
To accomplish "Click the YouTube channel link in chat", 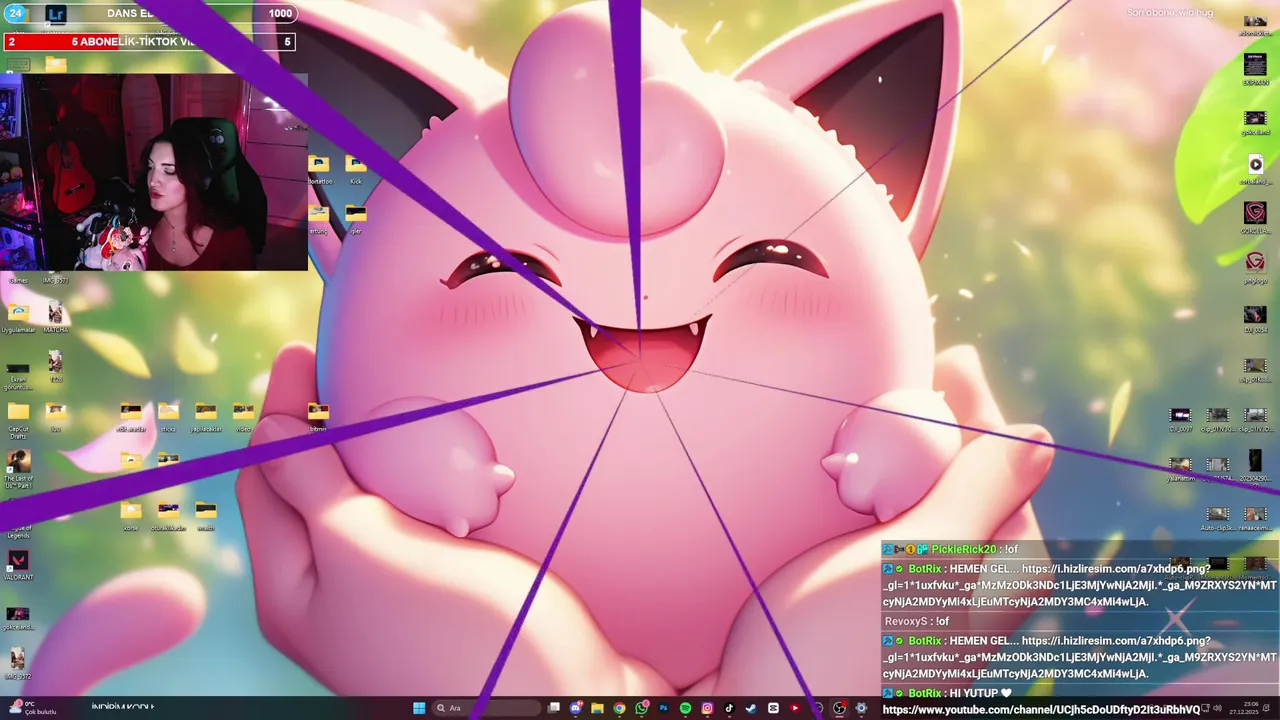I will pyautogui.click(x=1041, y=710).
